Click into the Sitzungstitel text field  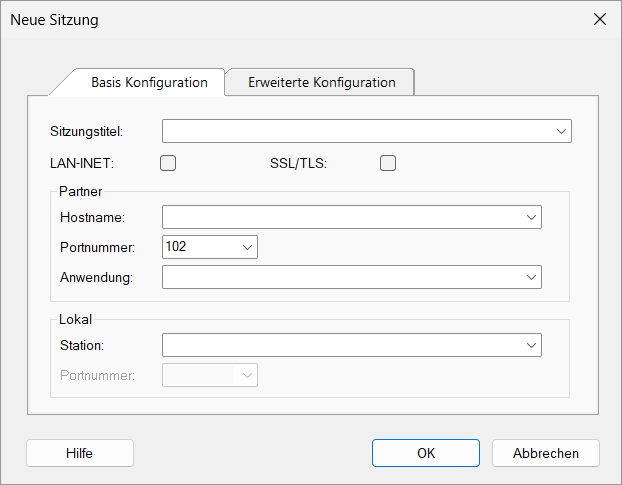tap(355, 131)
